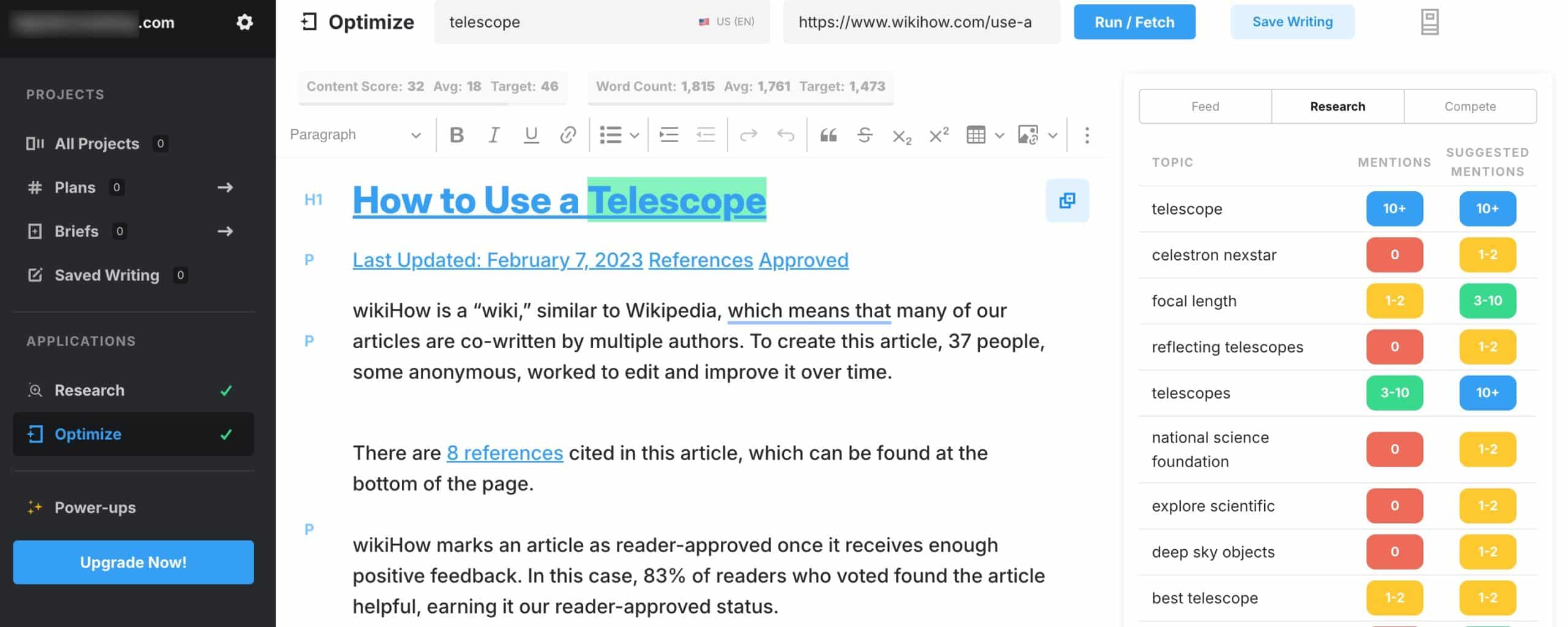Open Plans in the sidebar
The height and width of the screenshot is (627, 1568).
click(x=75, y=188)
